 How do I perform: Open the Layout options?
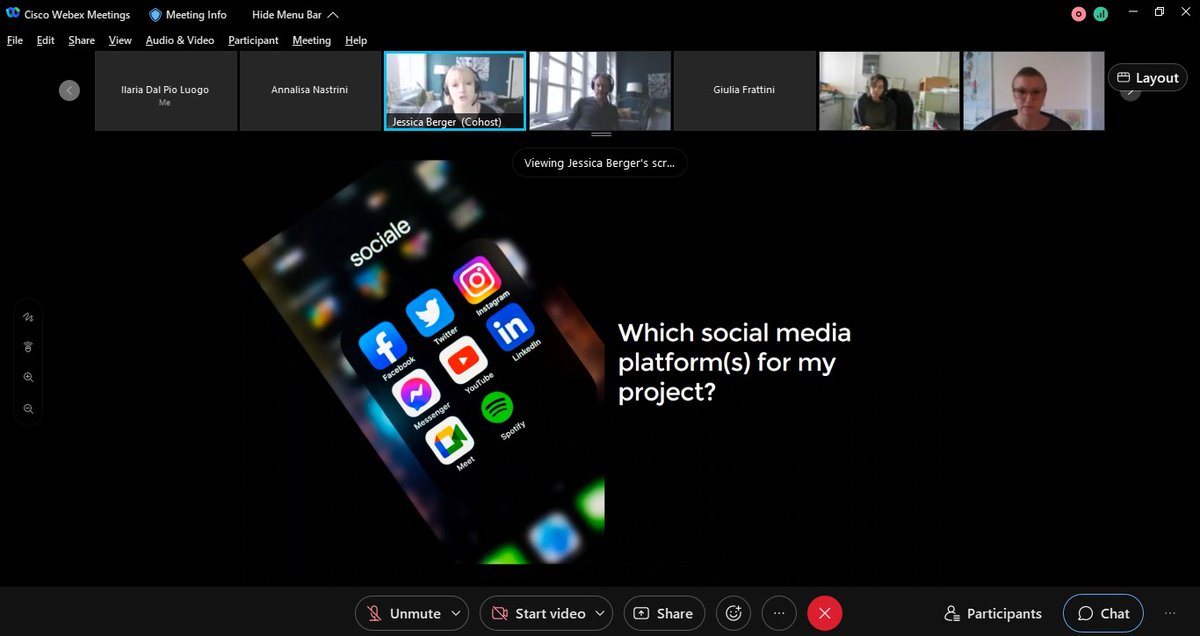(1147, 77)
